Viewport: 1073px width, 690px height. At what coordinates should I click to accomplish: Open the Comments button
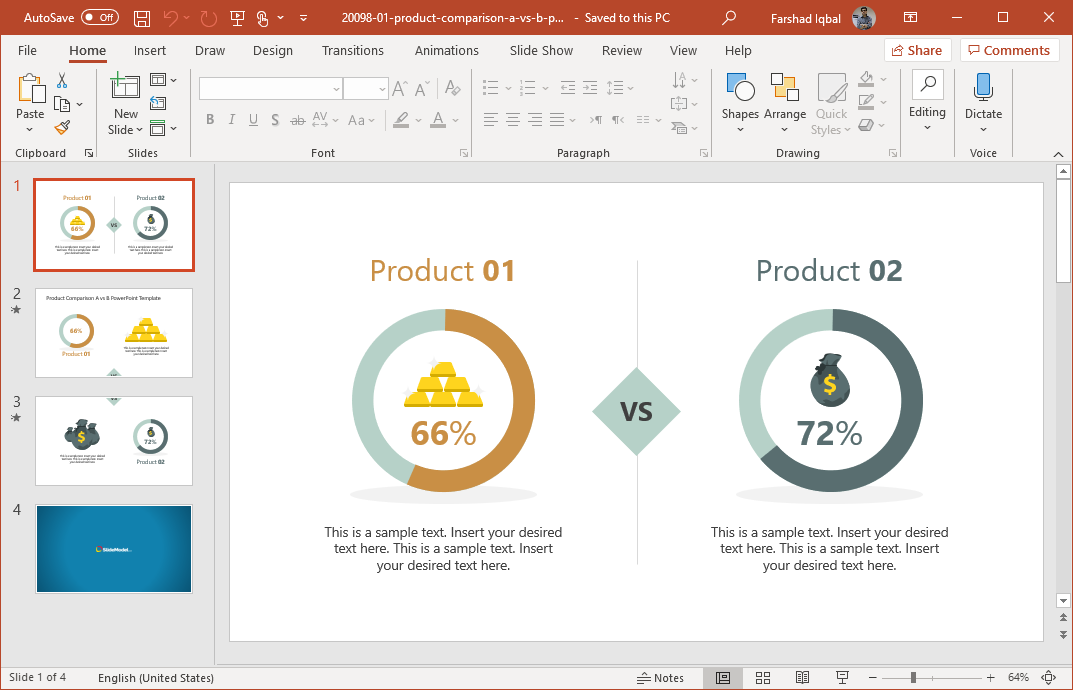[x=1009, y=50]
